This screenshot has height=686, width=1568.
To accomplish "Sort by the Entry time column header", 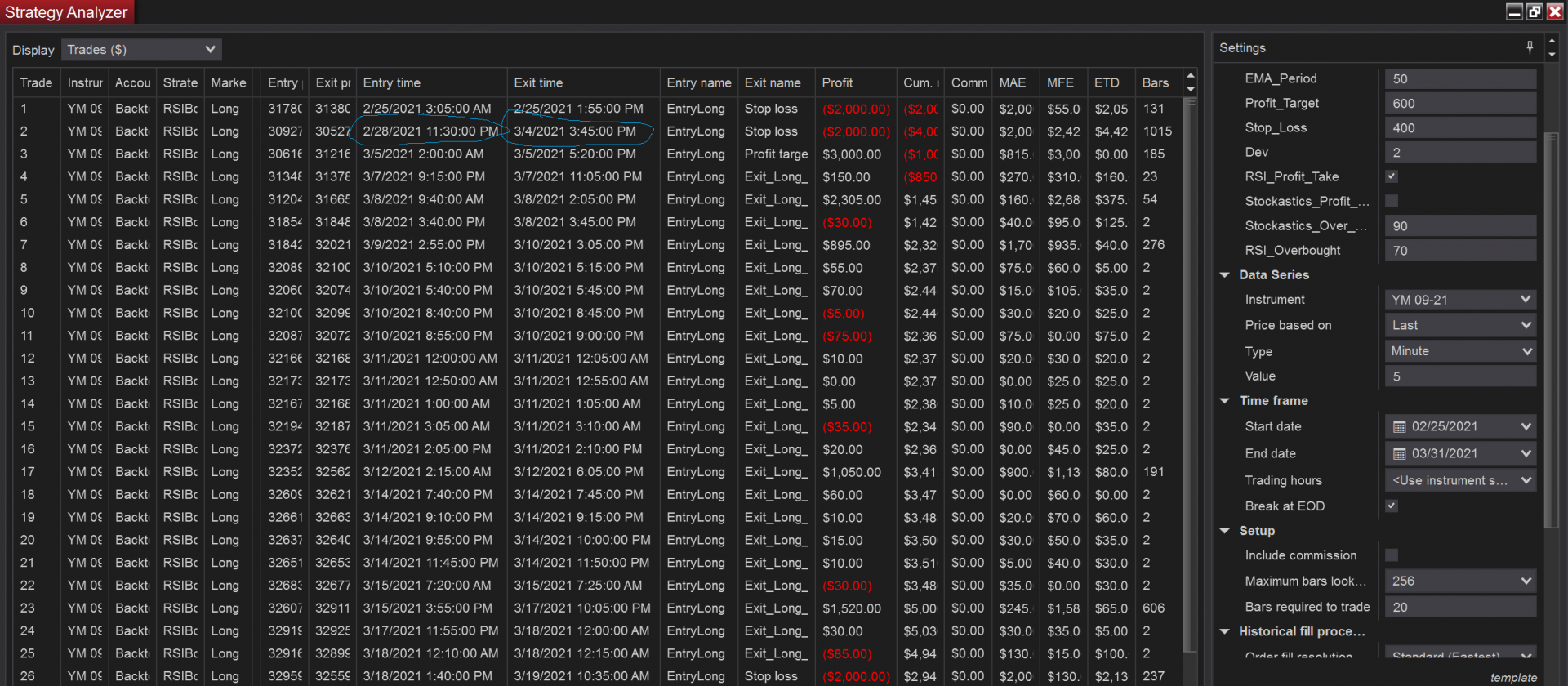I will [x=431, y=82].
